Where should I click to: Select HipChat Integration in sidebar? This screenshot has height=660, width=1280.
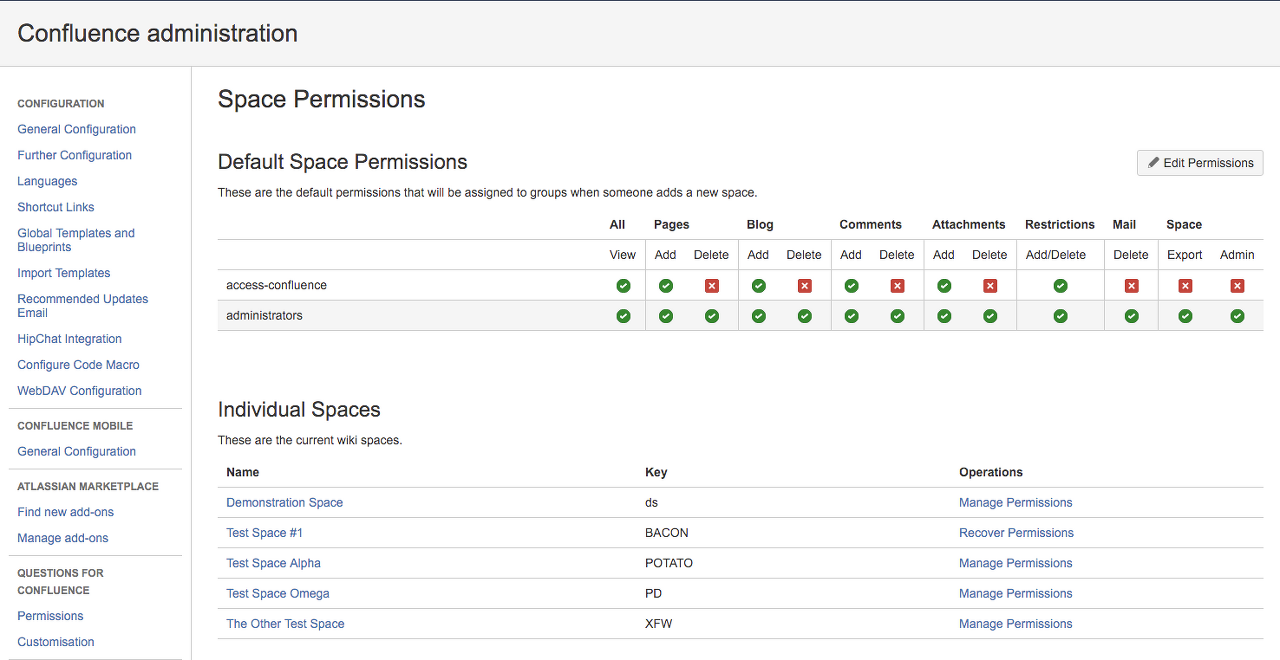coord(69,339)
